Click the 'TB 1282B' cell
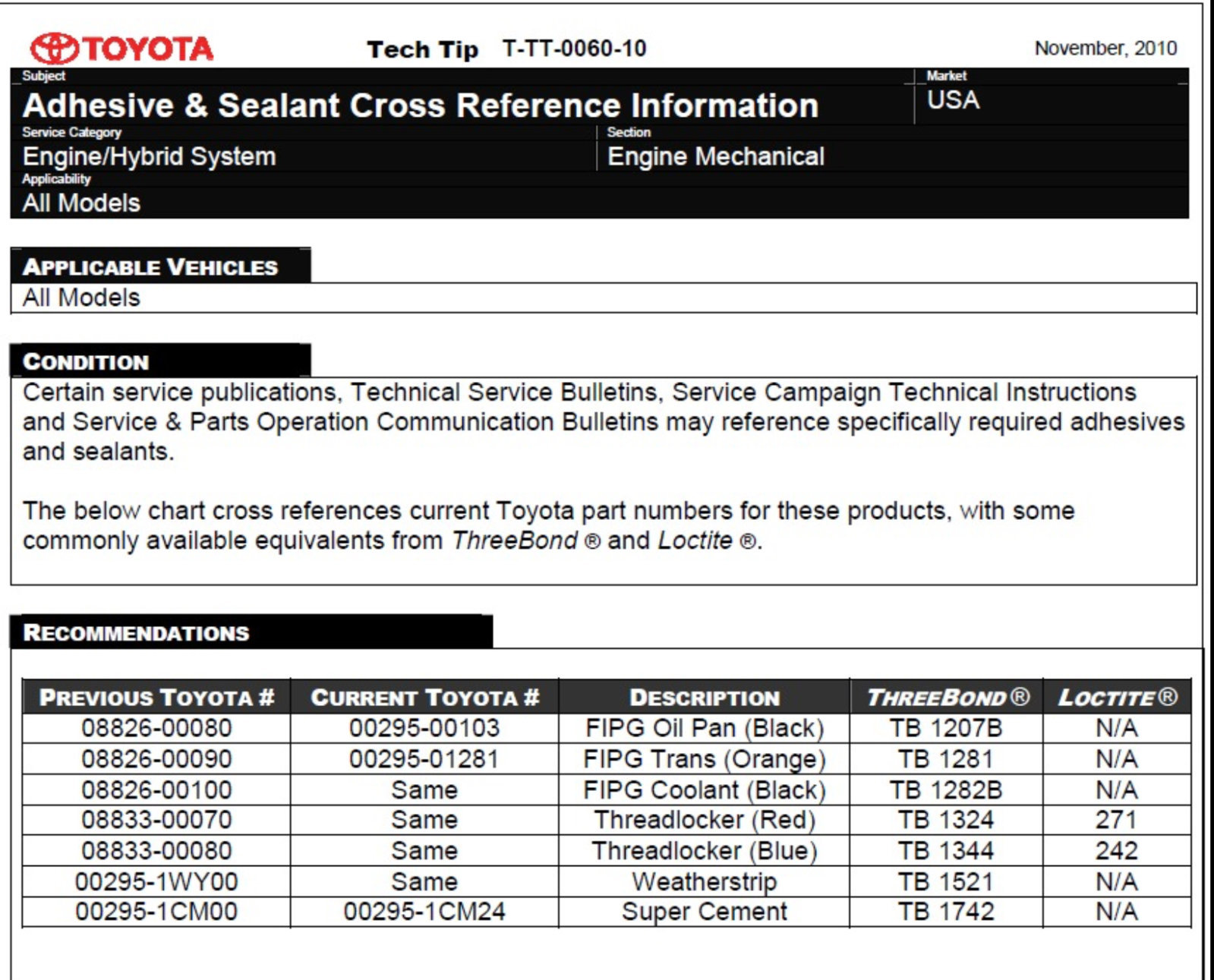This screenshot has width=1214, height=980. [946, 790]
